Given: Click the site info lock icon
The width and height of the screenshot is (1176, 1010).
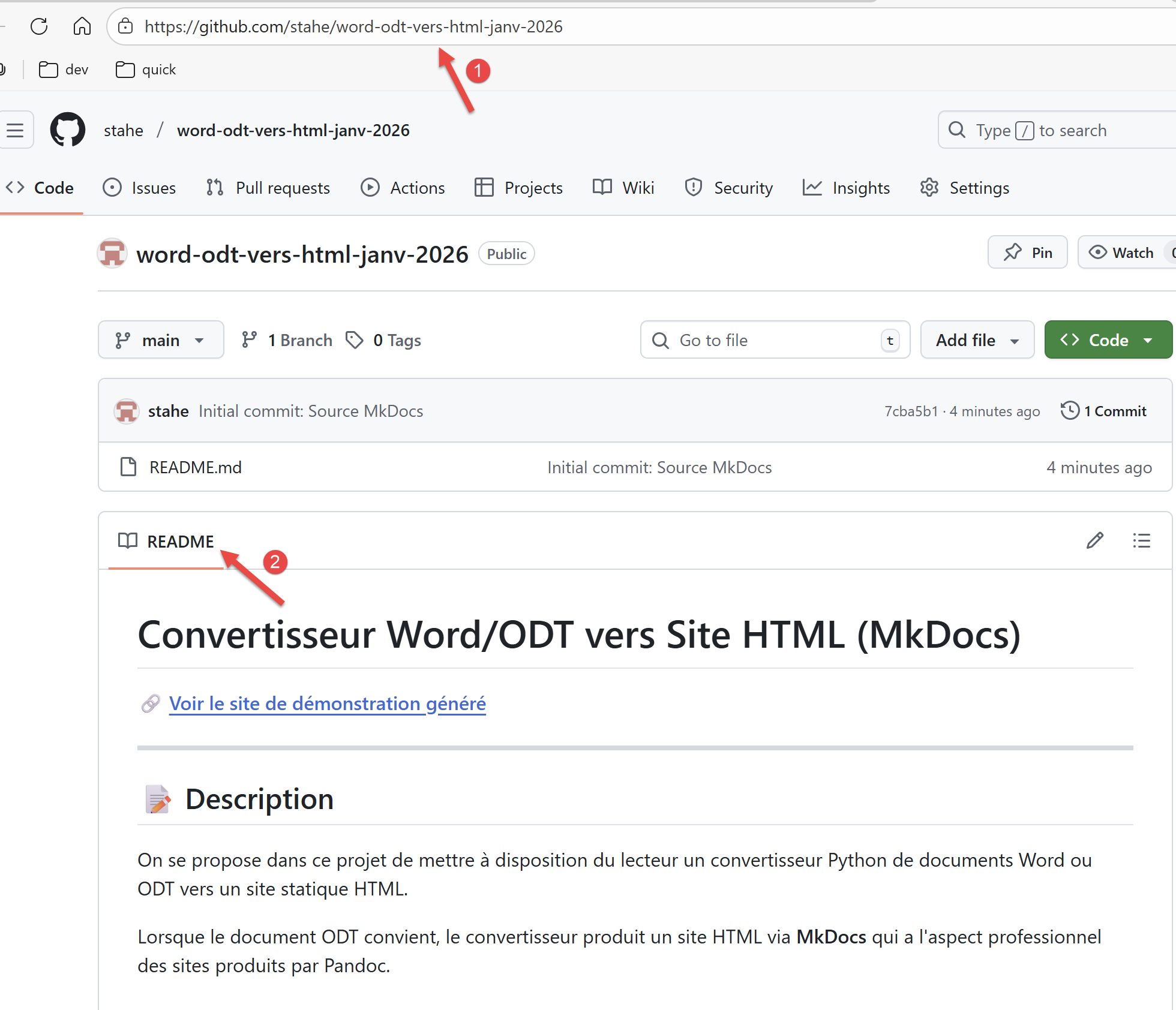Looking at the screenshot, I should coord(125,26).
